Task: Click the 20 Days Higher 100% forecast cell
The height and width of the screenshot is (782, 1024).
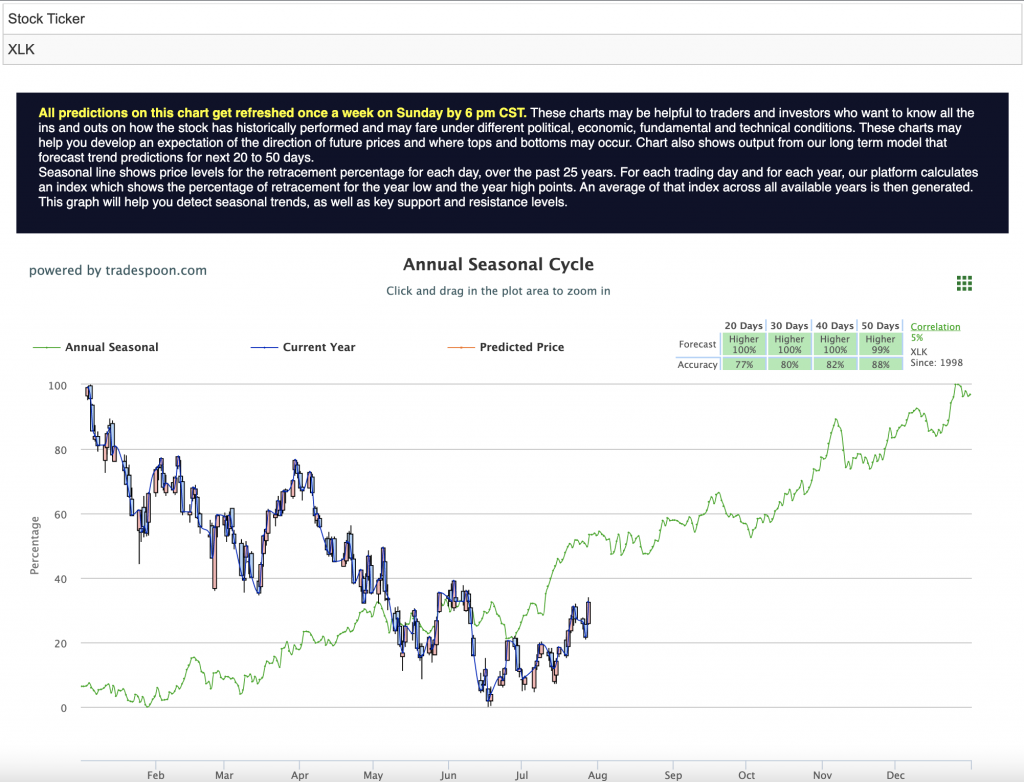Action: [x=744, y=344]
